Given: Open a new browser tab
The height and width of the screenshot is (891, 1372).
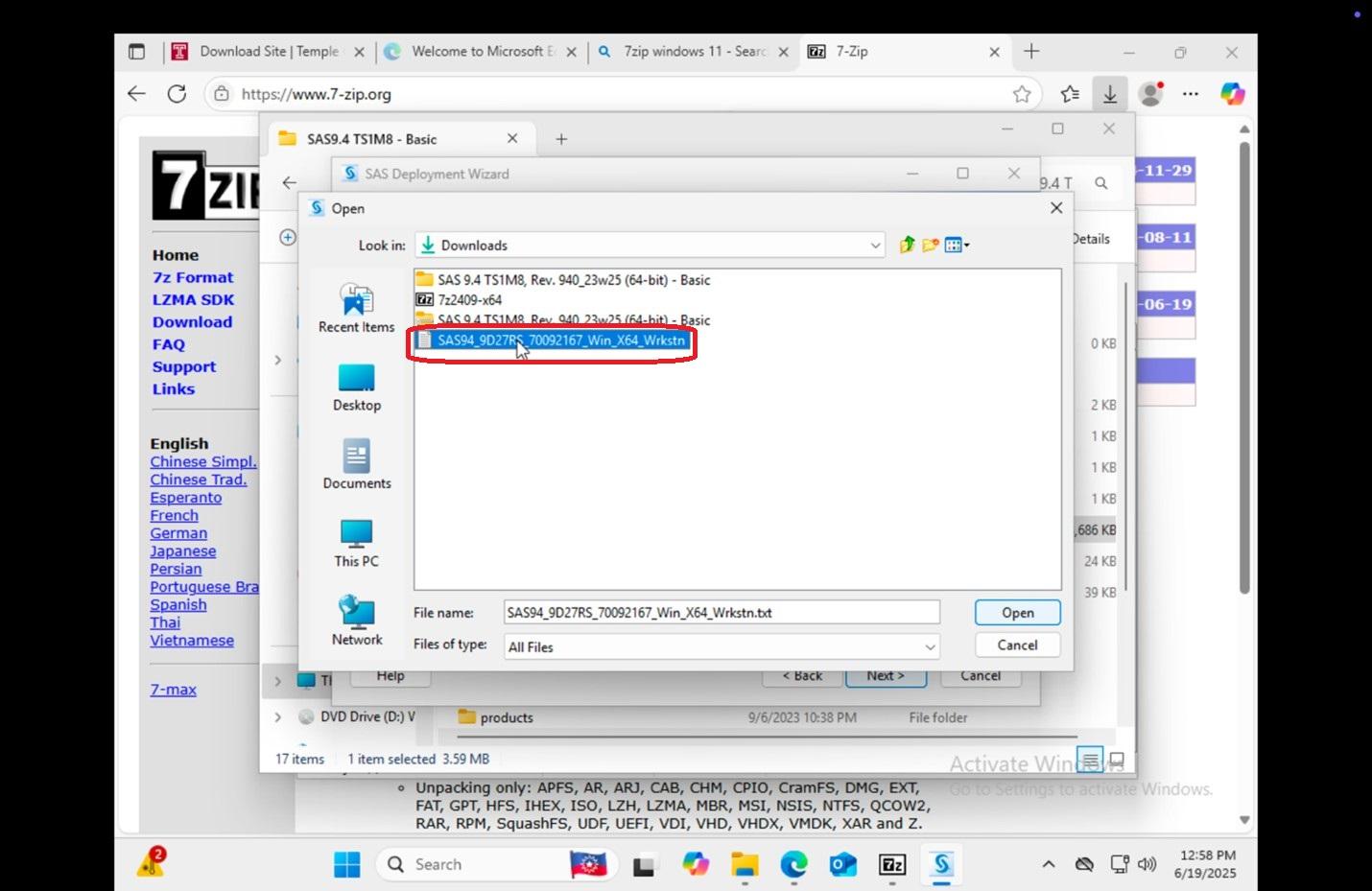Looking at the screenshot, I should click(1031, 52).
